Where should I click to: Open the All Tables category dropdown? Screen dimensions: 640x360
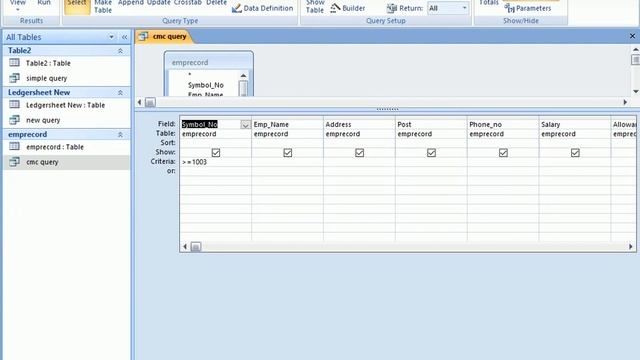111,37
